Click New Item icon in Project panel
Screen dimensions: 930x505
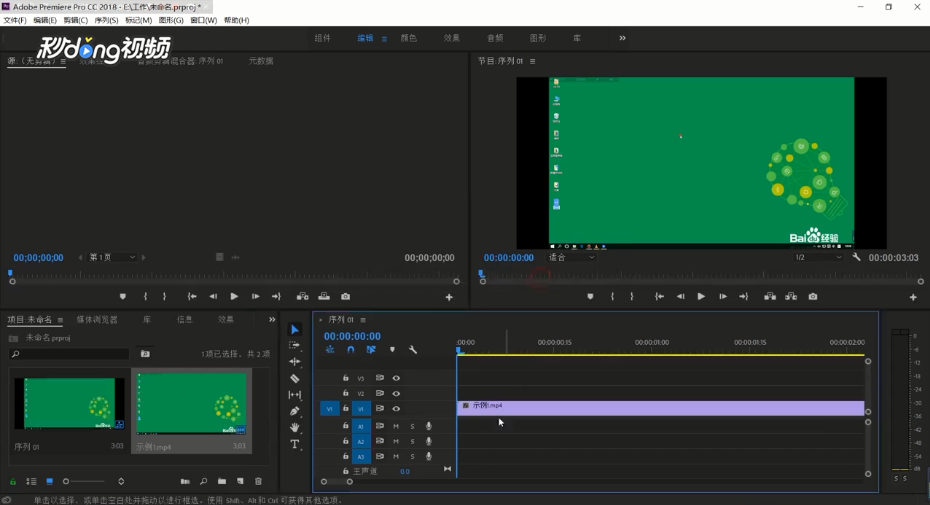[x=240, y=481]
